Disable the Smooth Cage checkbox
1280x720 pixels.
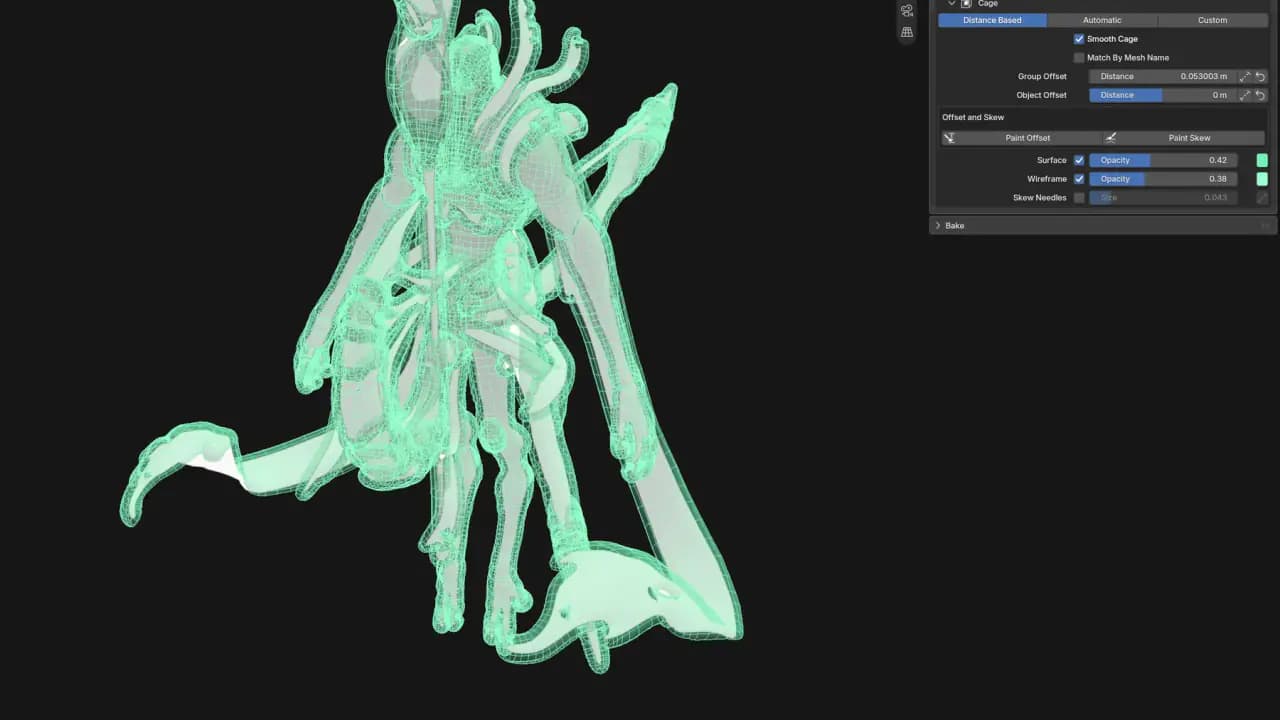coord(1079,39)
